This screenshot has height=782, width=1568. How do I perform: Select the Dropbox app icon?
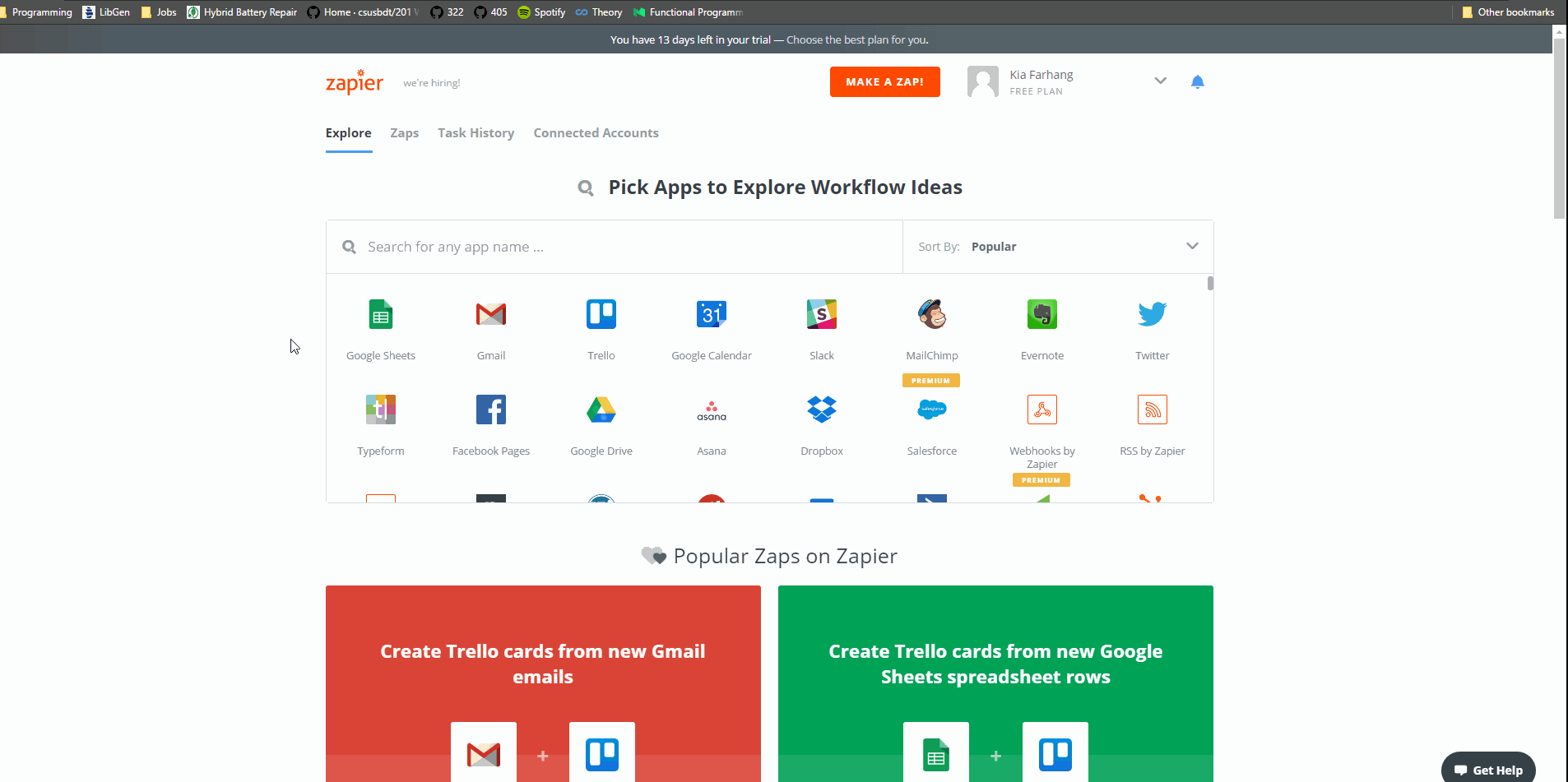pos(822,410)
